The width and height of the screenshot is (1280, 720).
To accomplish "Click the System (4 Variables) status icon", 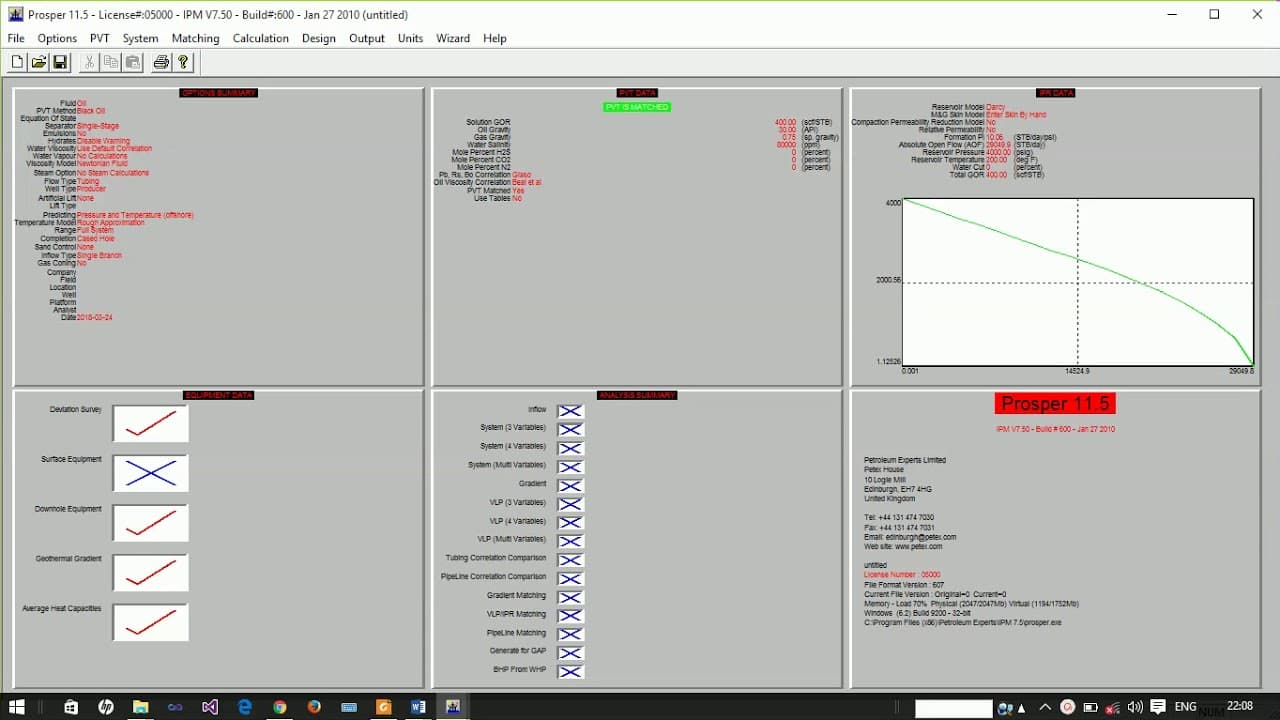I will [570, 448].
